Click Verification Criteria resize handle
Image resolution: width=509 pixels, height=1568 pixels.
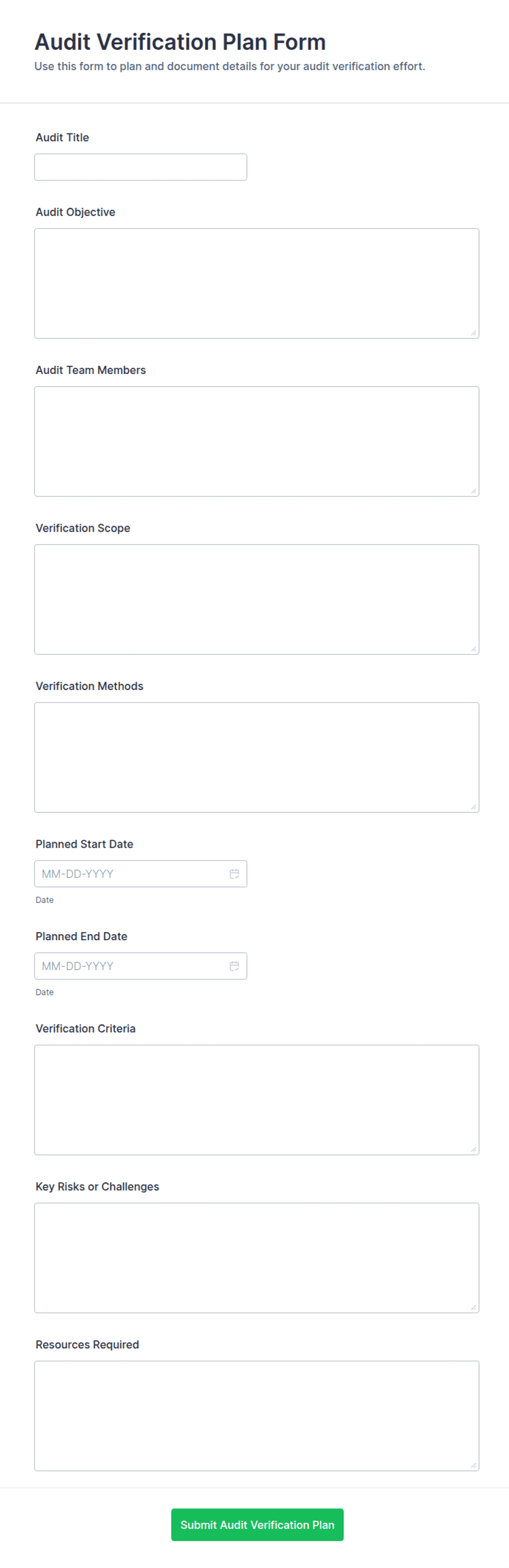point(473,1150)
